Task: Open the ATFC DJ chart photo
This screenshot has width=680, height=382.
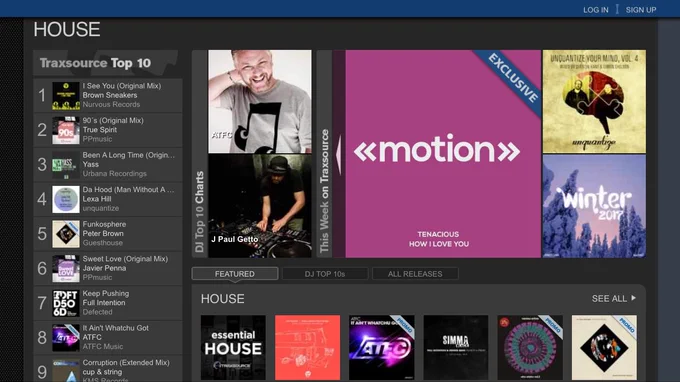Action: click(x=260, y=101)
